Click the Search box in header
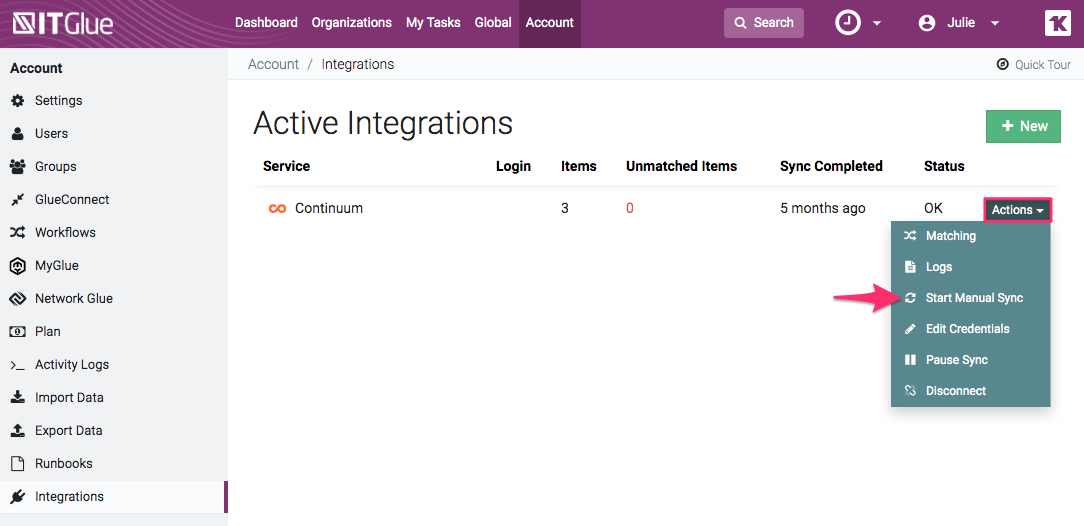1084x526 pixels. (x=764, y=23)
